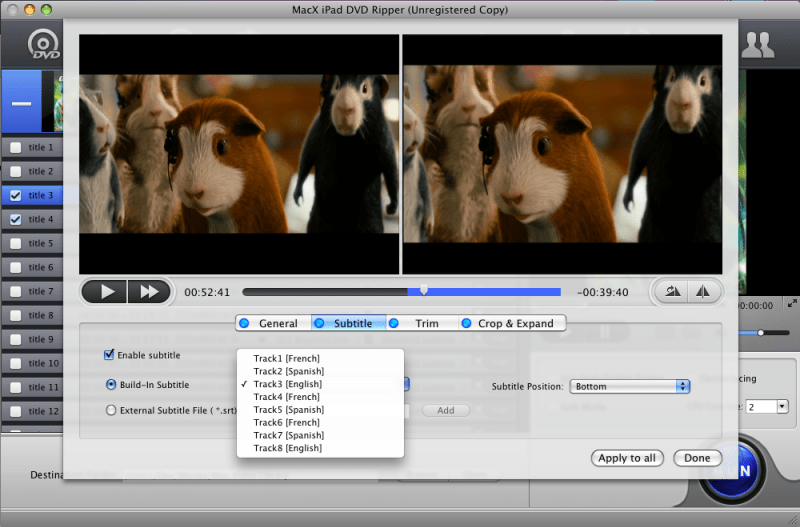Image resolution: width=800 pixels, height=527 pixels.
Task: Click the volume slider knob at right
Action: pos(761,333)
